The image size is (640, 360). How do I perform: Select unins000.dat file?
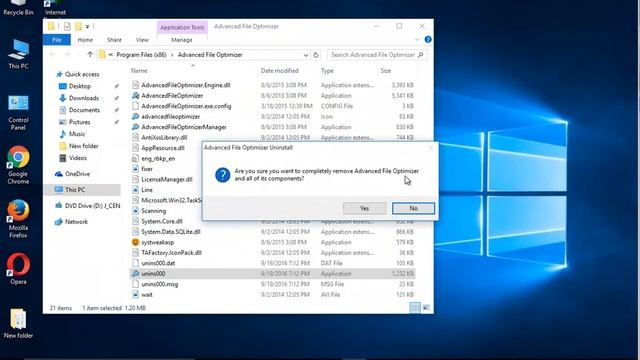[x=158, y=263]
